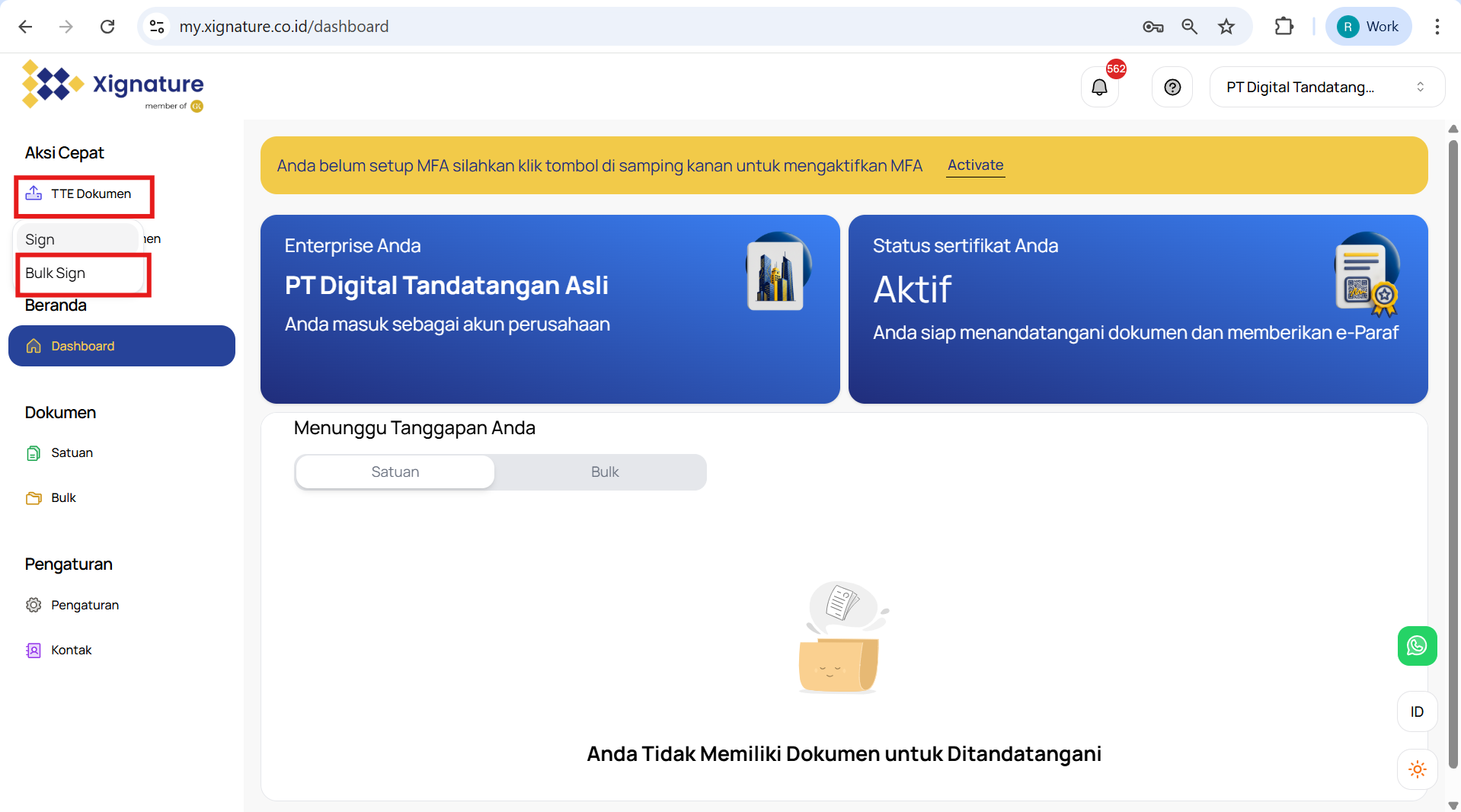Click the help question mark icon
Screen dimensions: 1461x812
pos(1172,88)
